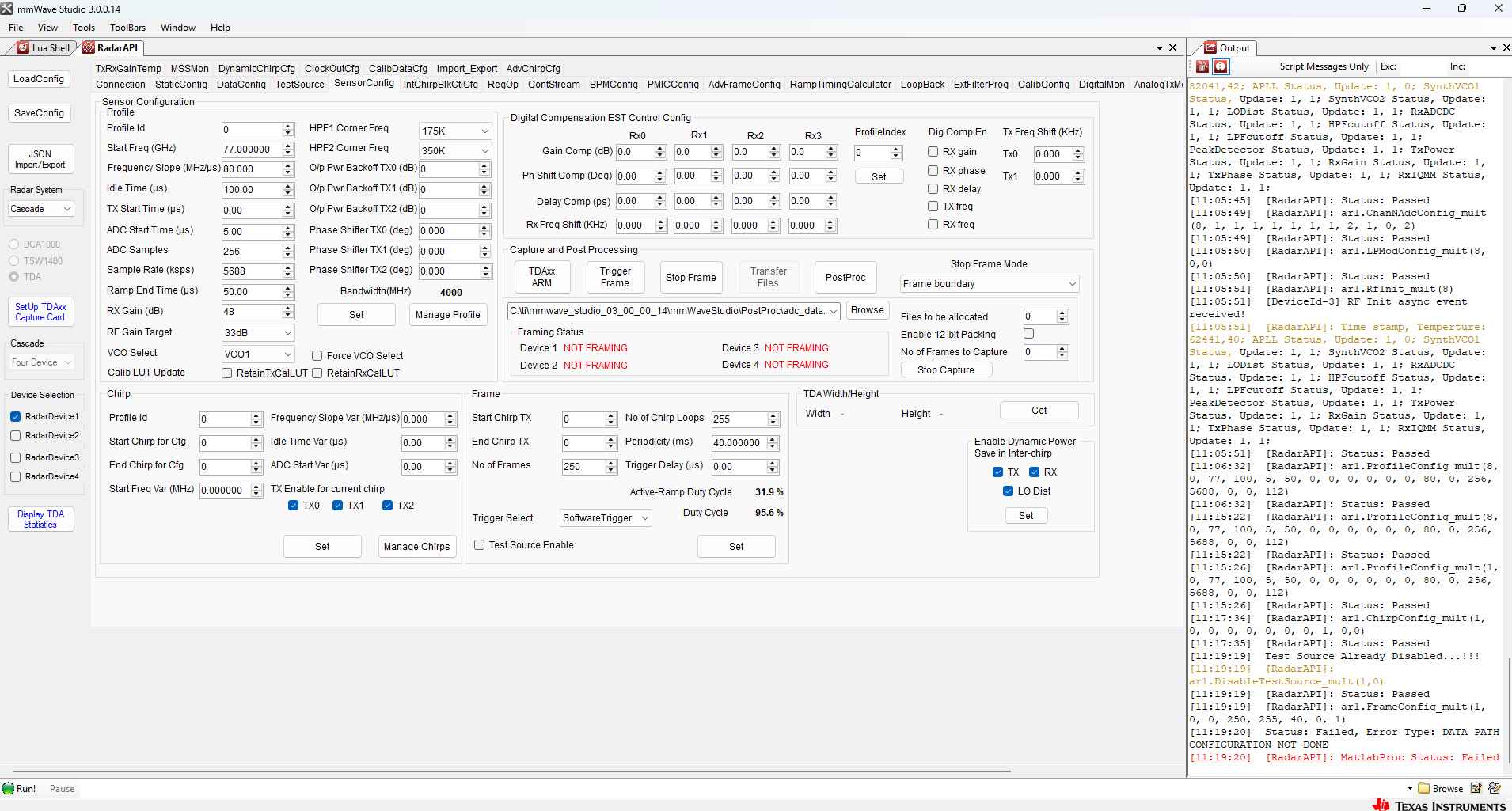Click the Periodicity (ms) input field

tap(739, 443)
